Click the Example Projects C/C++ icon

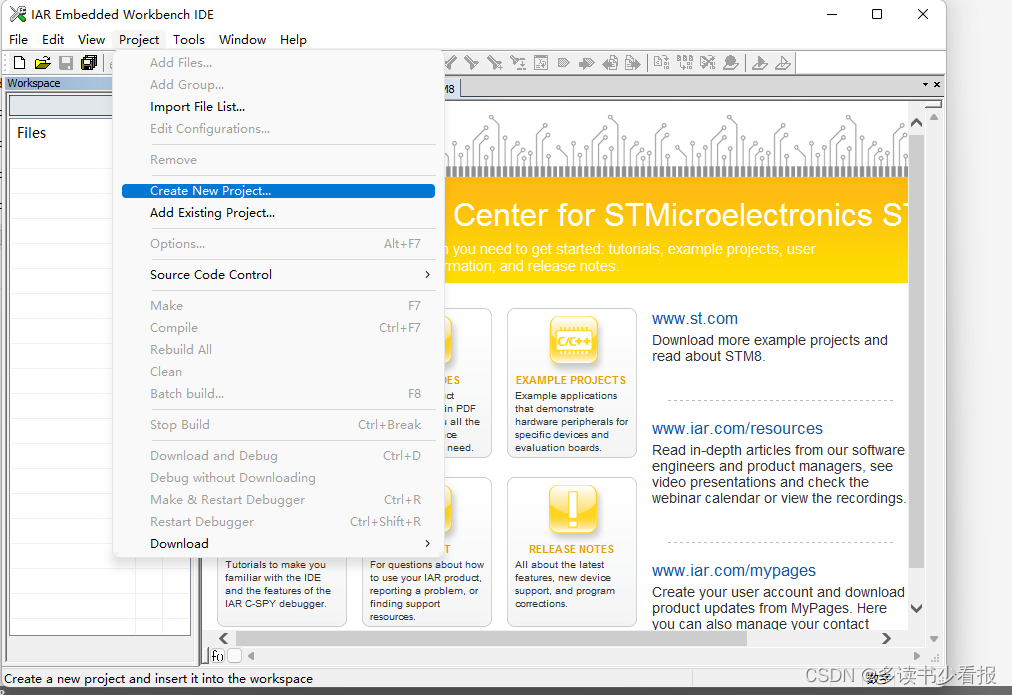573,341
